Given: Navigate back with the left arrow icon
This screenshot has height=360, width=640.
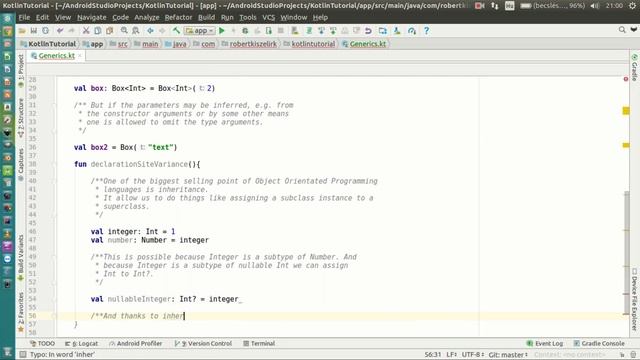Looking at the screenshot, I should pyautogui.click(x=150, y=31).
